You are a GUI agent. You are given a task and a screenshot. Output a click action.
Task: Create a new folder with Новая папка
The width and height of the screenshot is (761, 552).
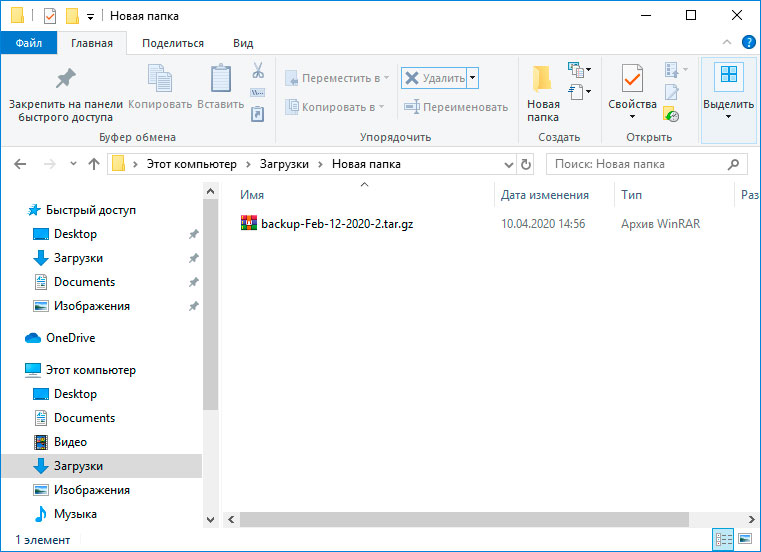[543, 95]
